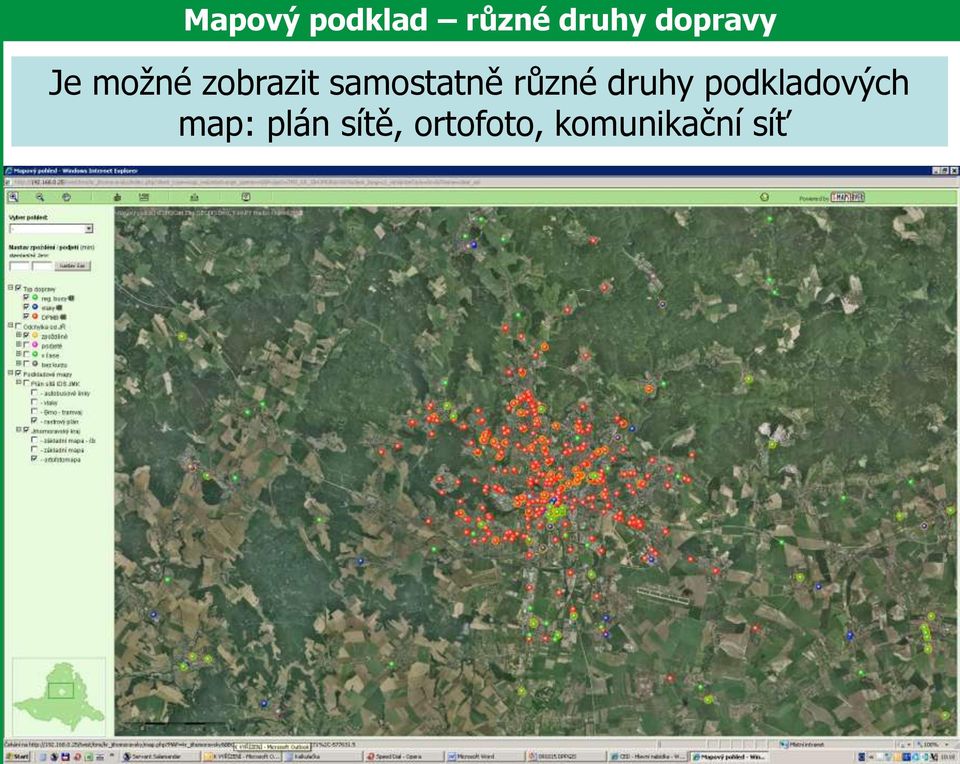Toggle the Typ dopravy checkbox
The height and width of the screenshot is (764, 960).
(18, 287)
